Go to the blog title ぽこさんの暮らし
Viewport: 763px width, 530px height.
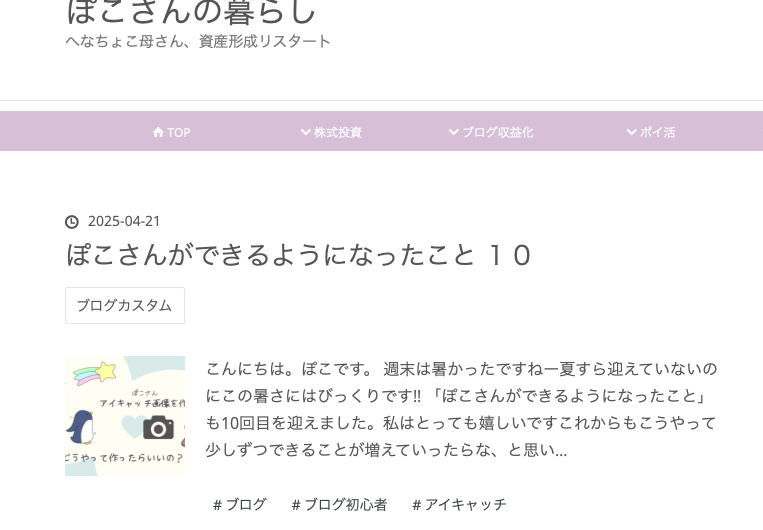tap(191, 12)
